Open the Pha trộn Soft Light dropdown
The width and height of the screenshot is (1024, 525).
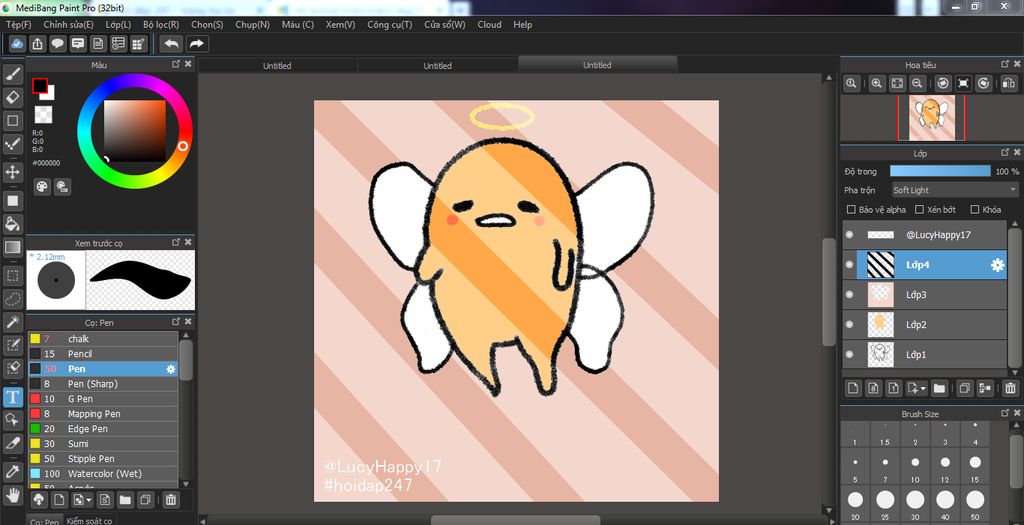point(955,190)
